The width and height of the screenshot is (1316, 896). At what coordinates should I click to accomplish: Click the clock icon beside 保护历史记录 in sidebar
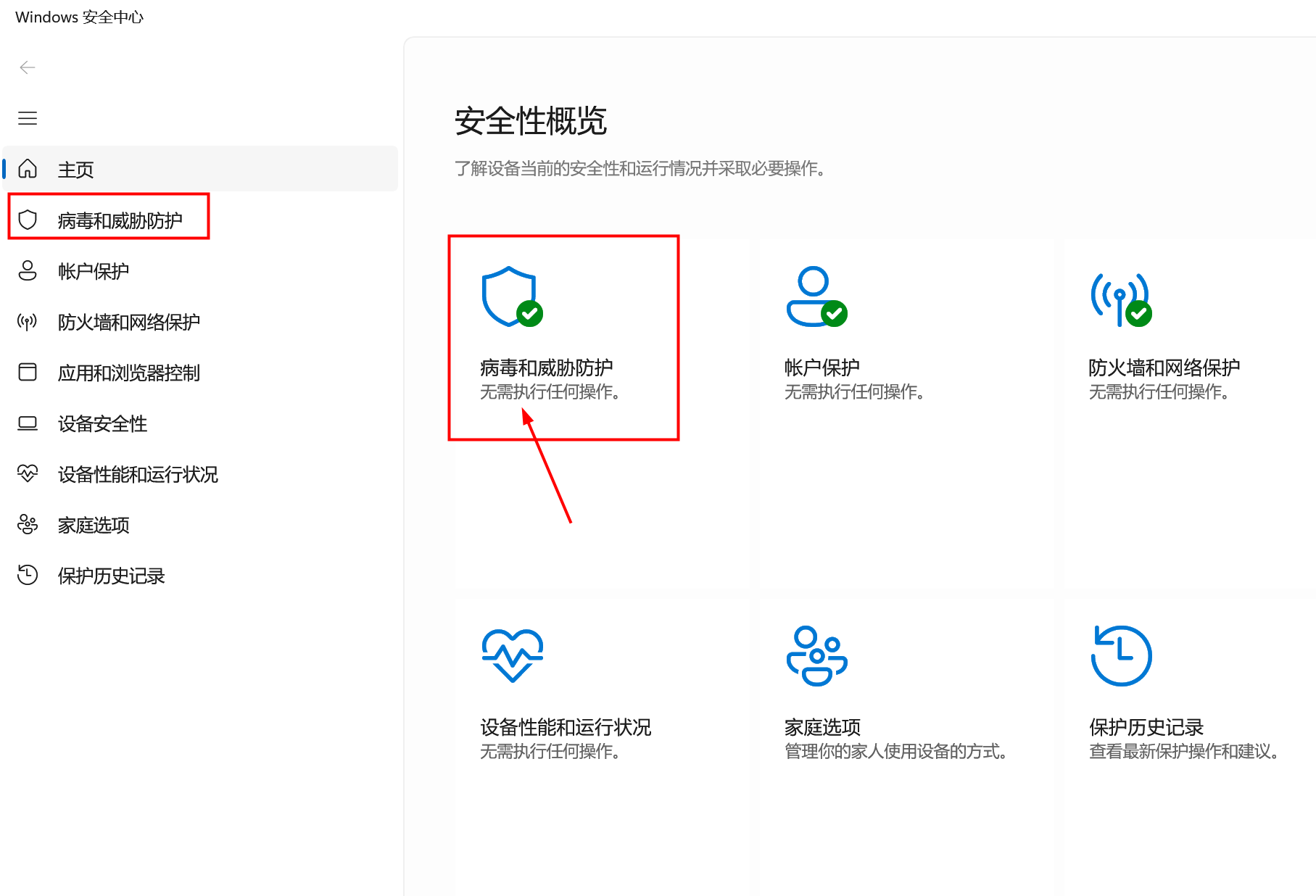[28, 575]
